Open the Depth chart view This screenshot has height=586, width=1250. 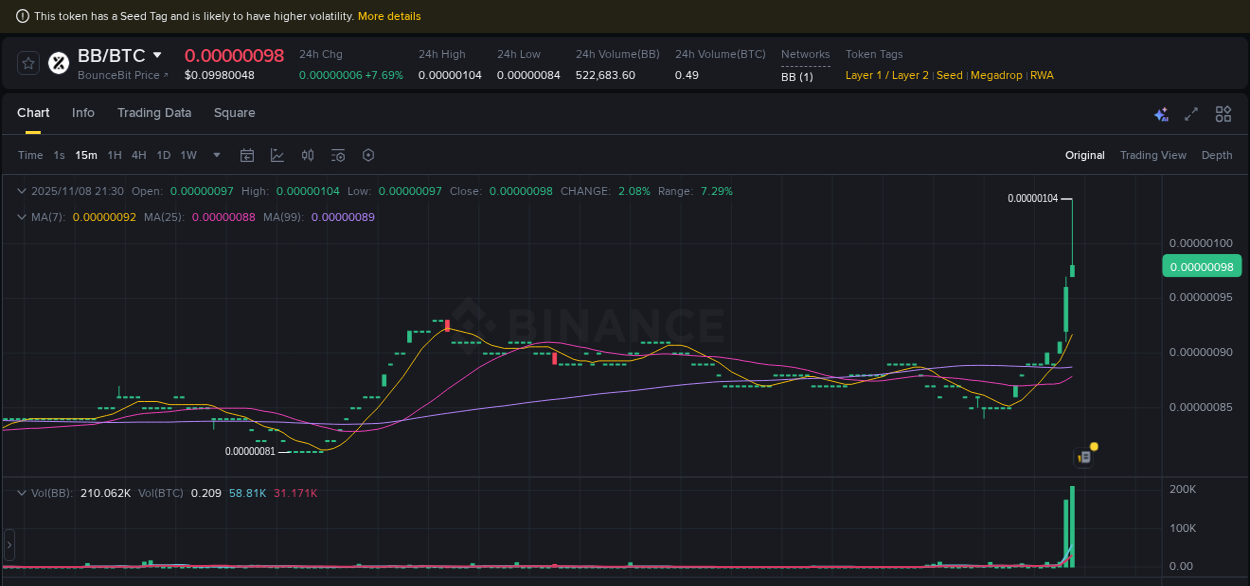[x=1217, y=155]
